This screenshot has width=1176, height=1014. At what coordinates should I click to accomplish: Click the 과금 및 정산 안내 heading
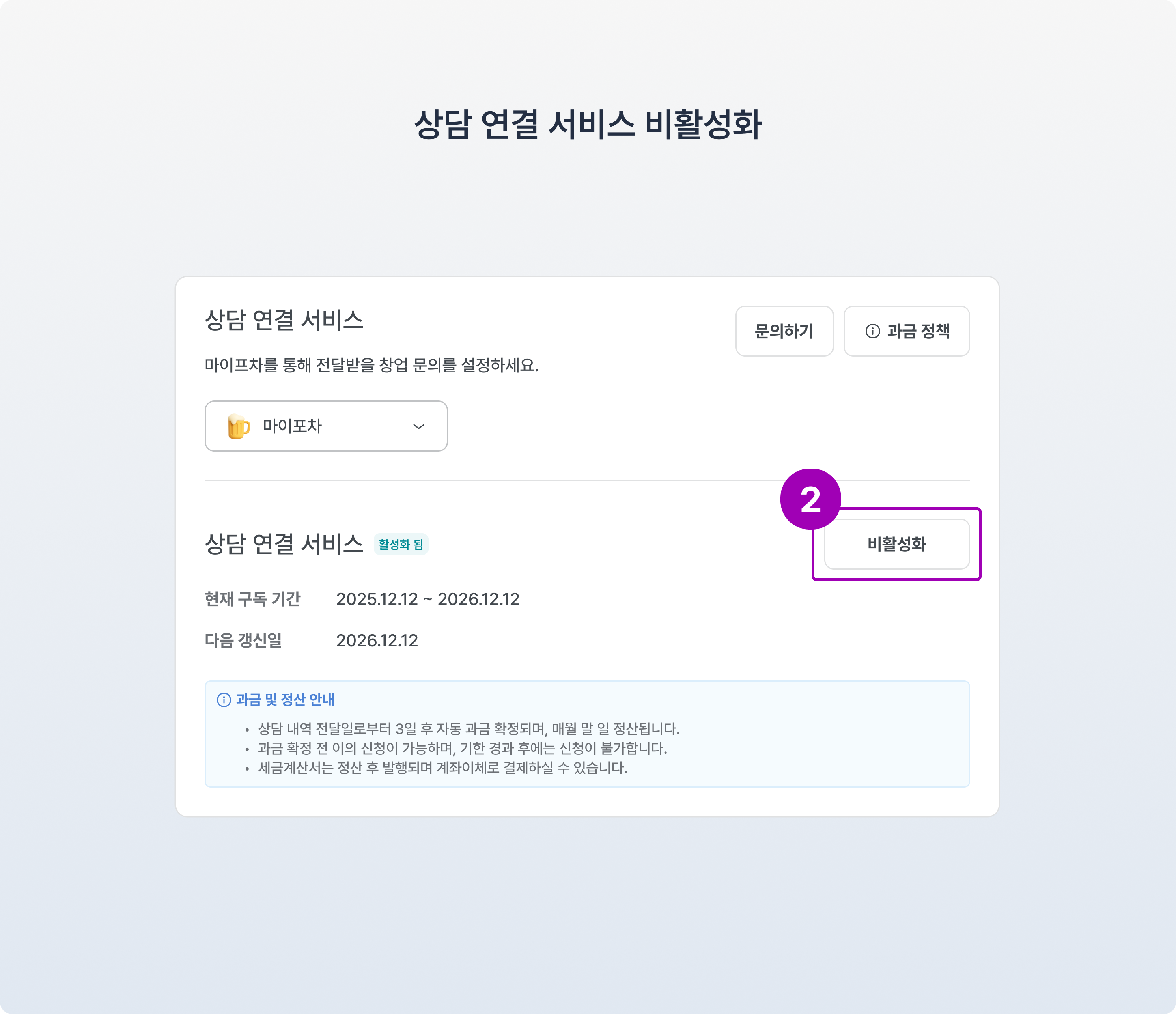point(285,700)
